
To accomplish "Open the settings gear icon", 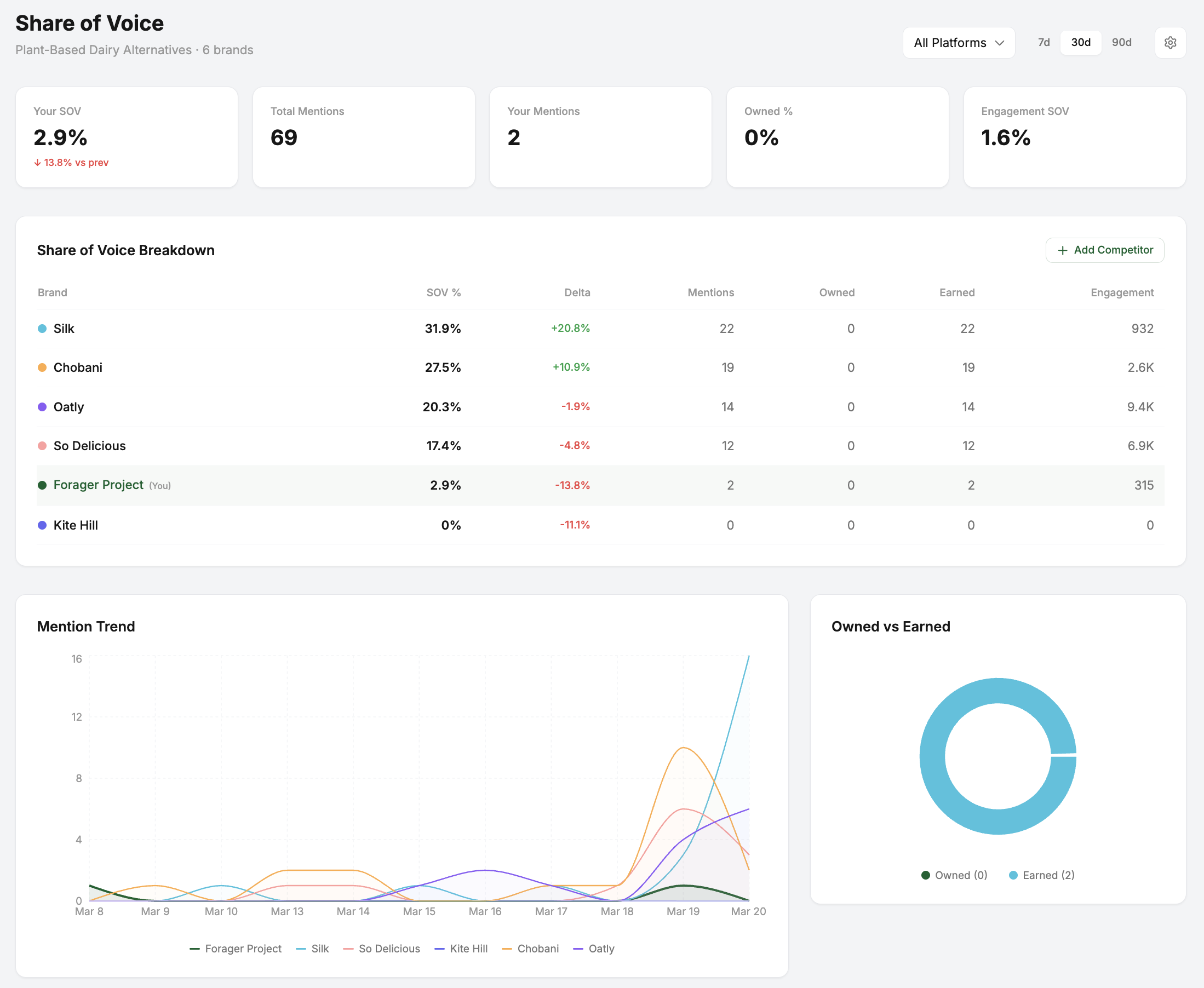I will pyautogui.click(x=1170, y=43).
